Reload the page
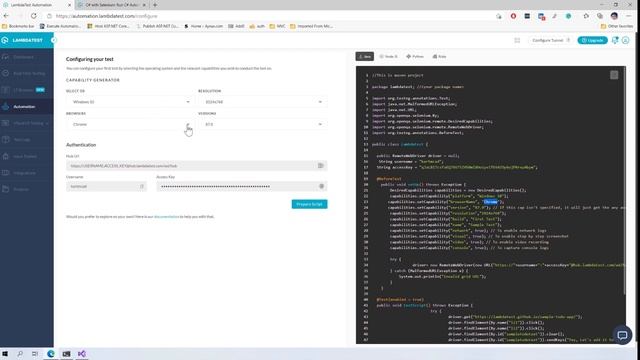640x360 pixels. pyautogui.click(x=33, y=16)
